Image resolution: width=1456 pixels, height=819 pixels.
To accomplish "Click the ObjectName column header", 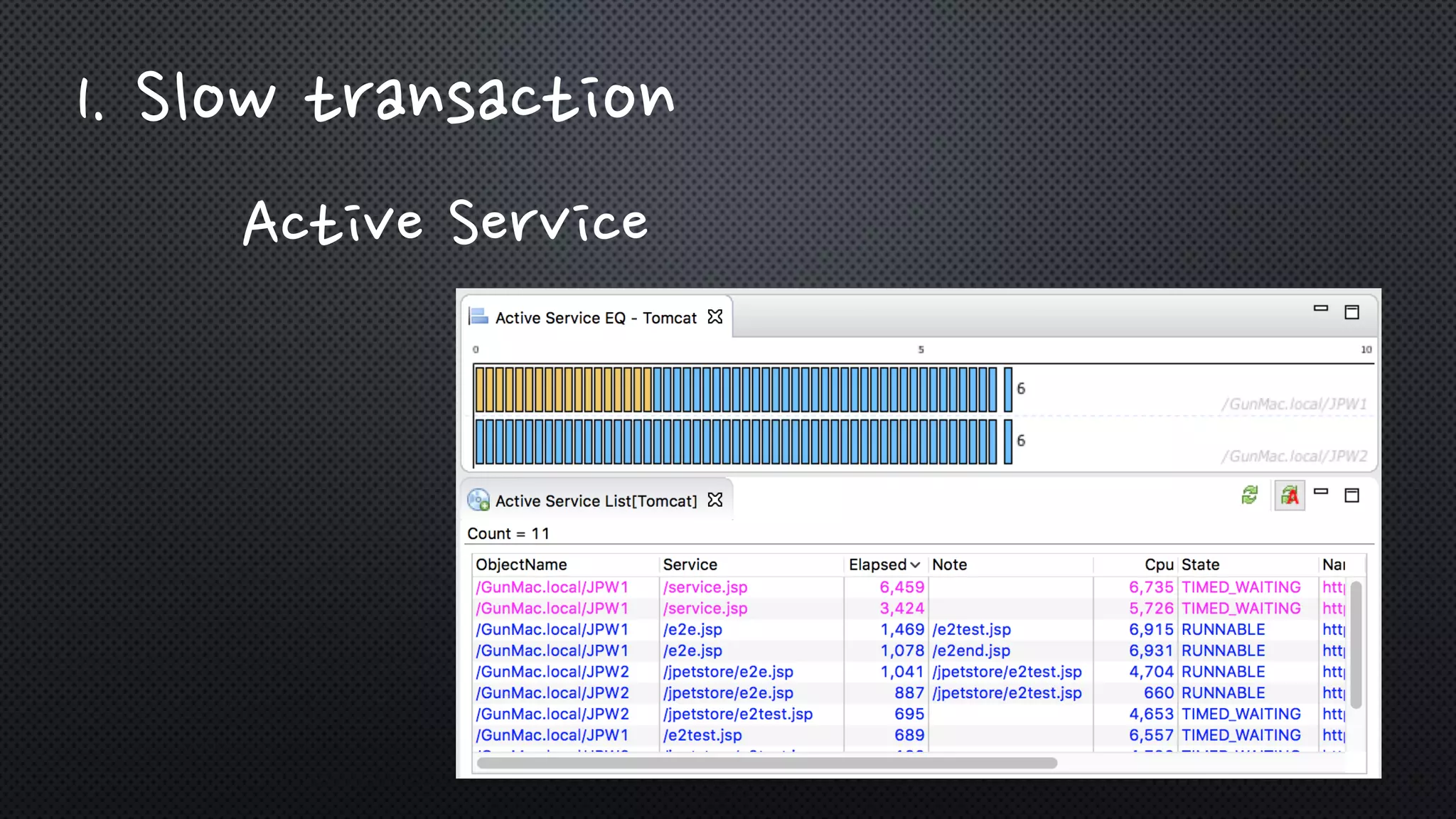I will (x=521, y=564).
